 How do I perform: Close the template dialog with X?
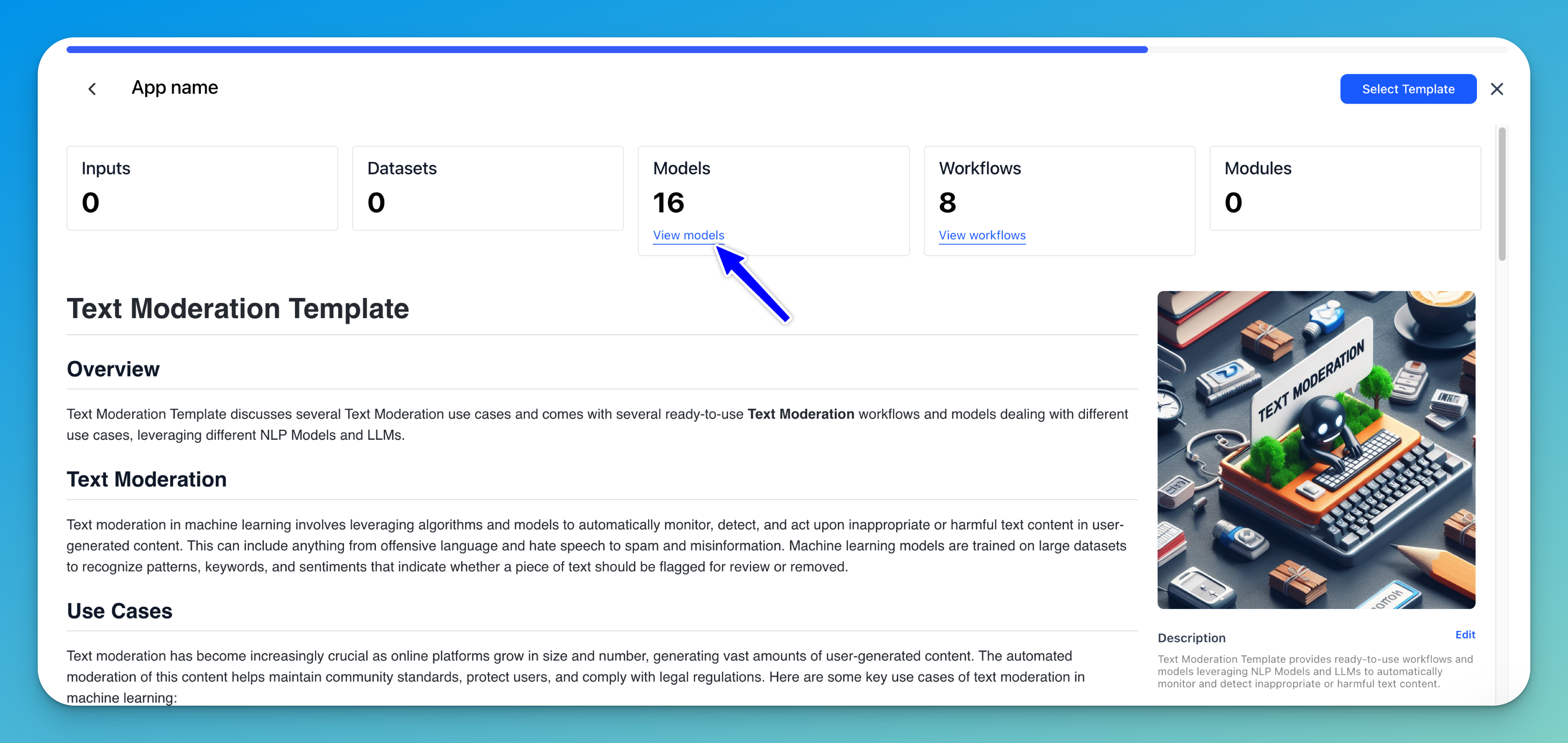coord(1497,89)
